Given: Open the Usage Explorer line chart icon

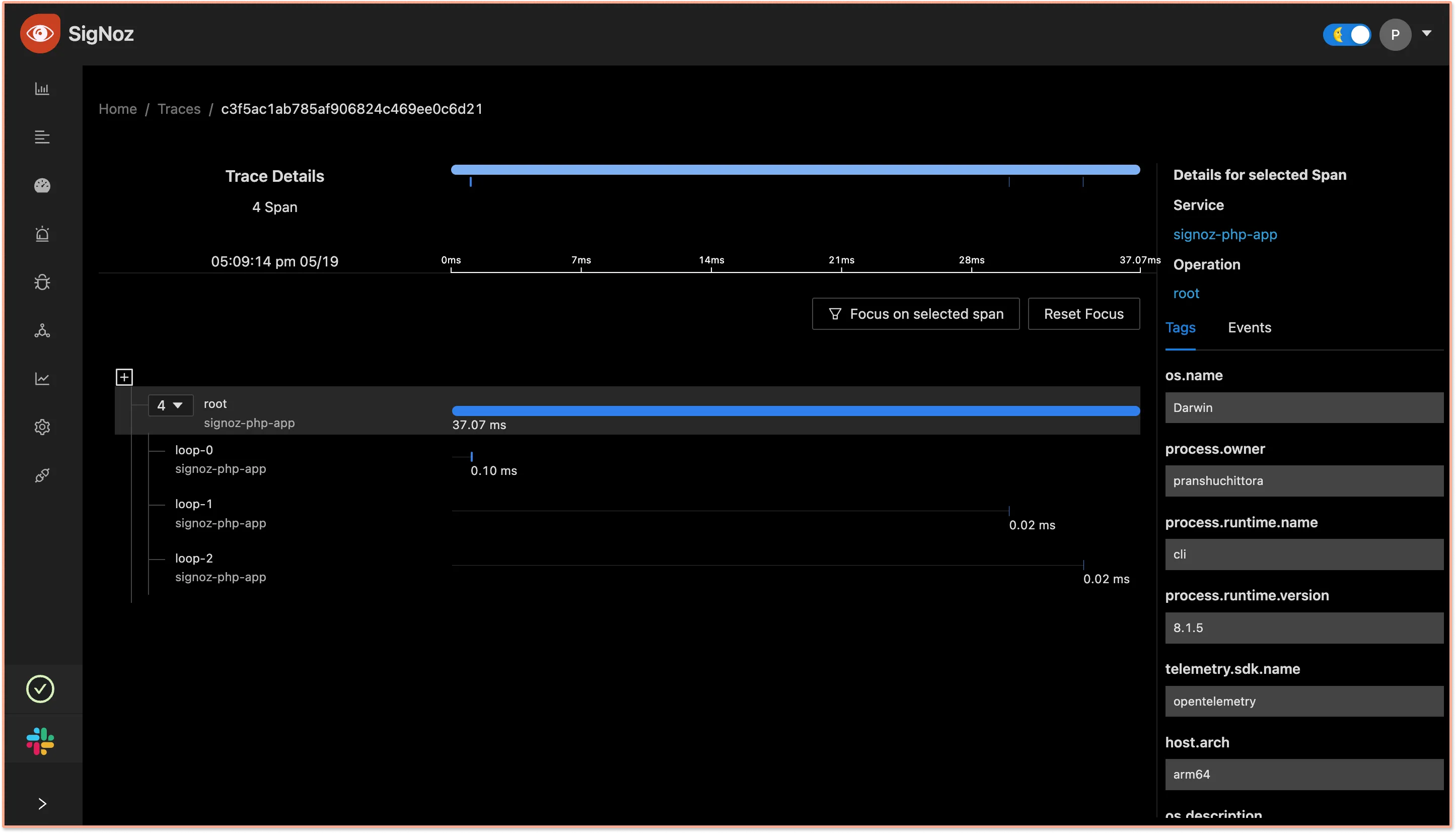Looking at the screenshot, I should 42,379.
